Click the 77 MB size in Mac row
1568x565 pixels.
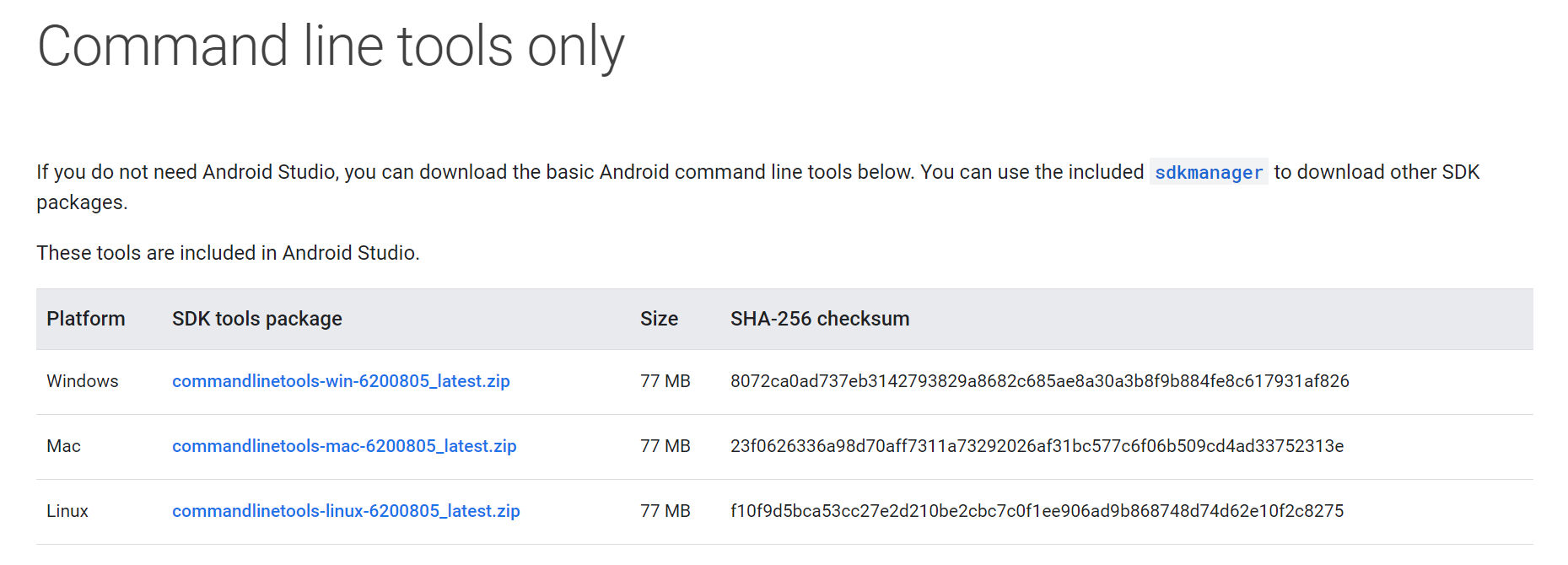tap(665, 446)
